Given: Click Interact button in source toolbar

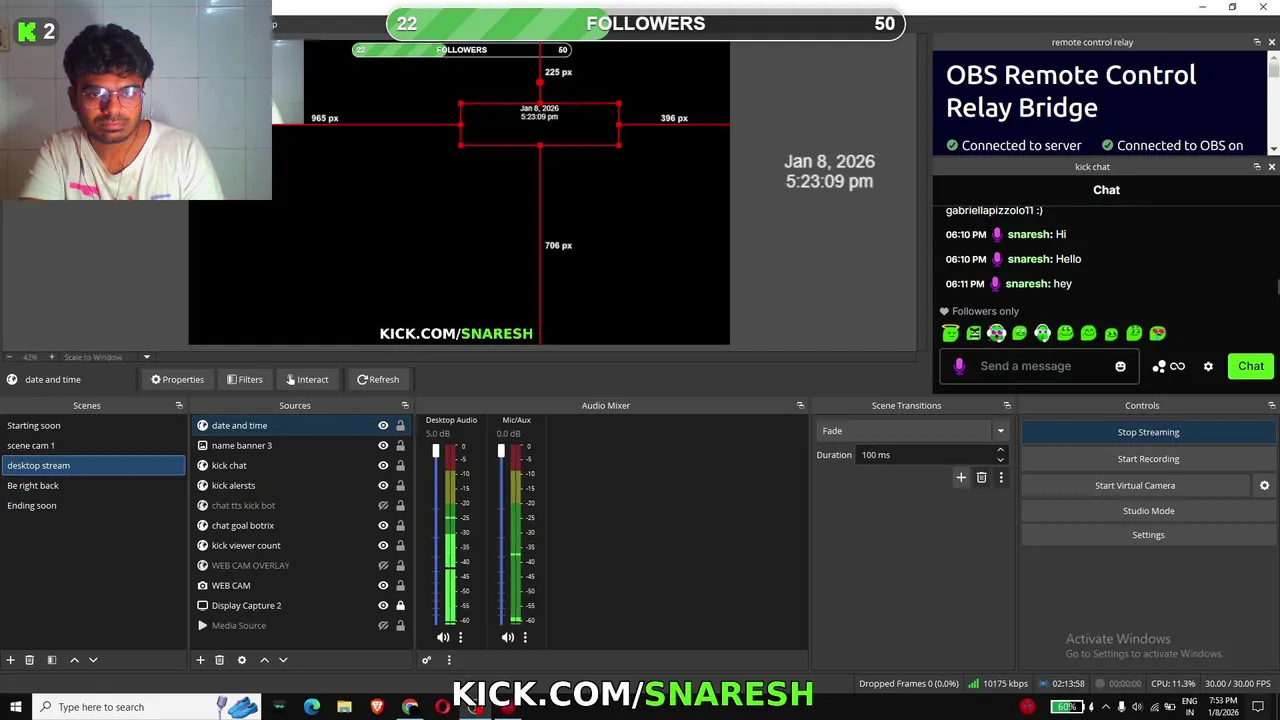Looking at the screenshot, I should tap(307, 379).
